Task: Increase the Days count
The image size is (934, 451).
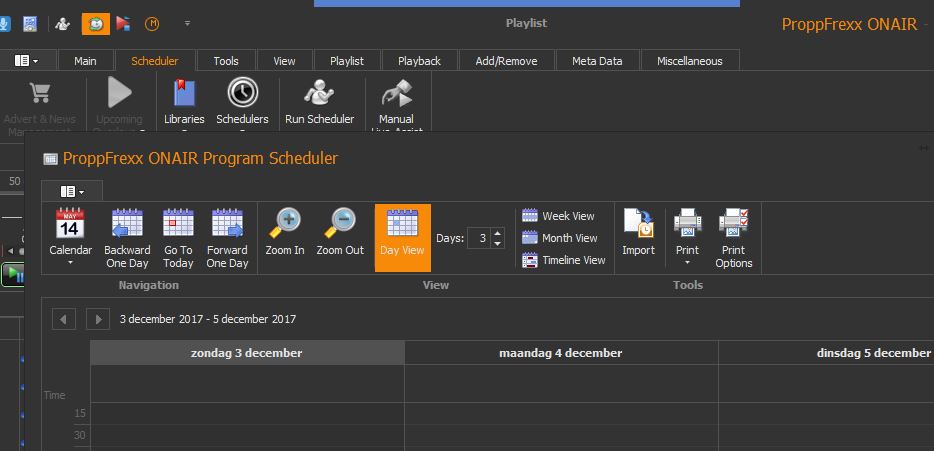Action: click(x=498, y=233)
